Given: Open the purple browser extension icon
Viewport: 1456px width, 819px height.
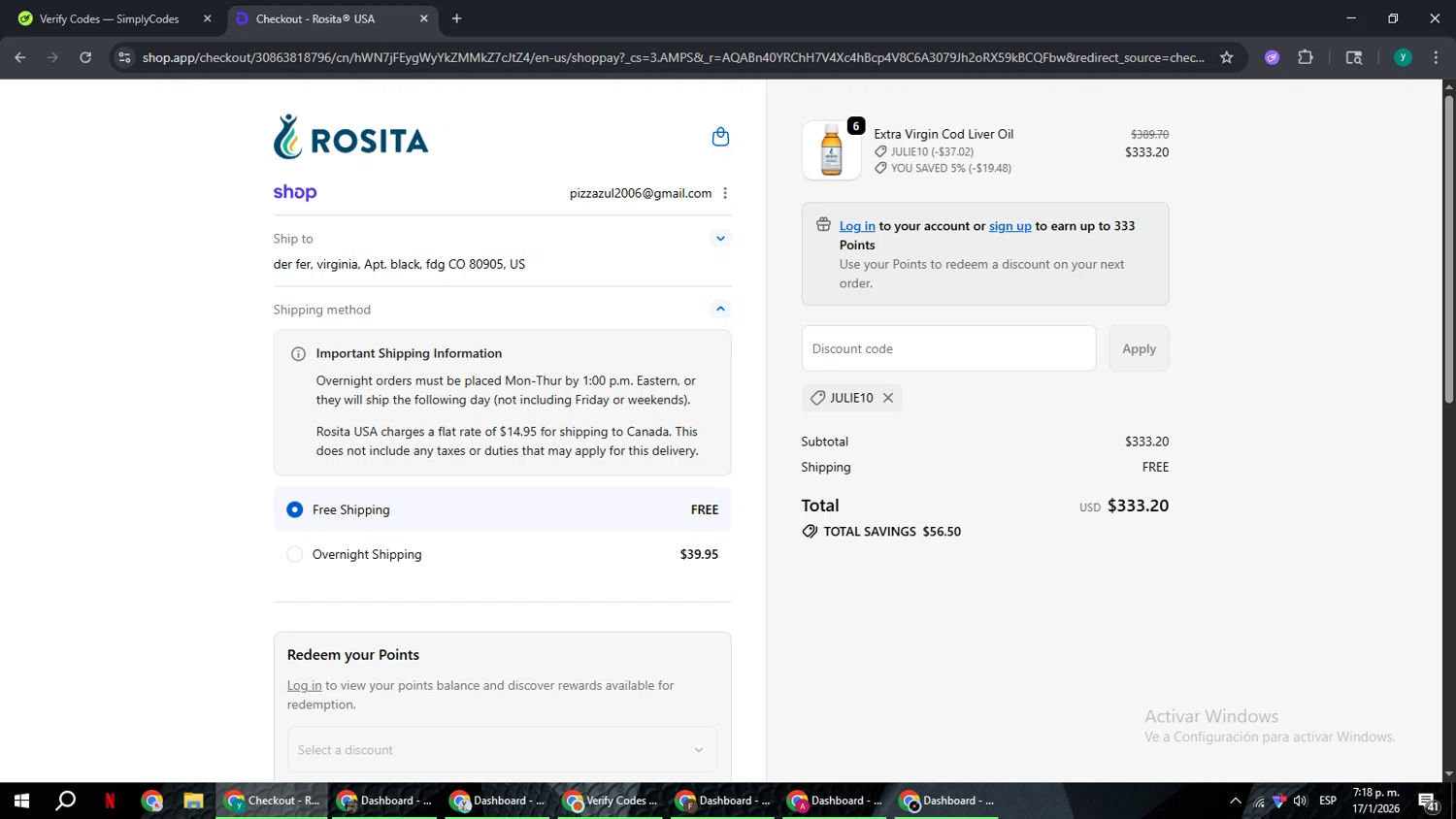Looking at the screenshot, I should pos(1272,57).
